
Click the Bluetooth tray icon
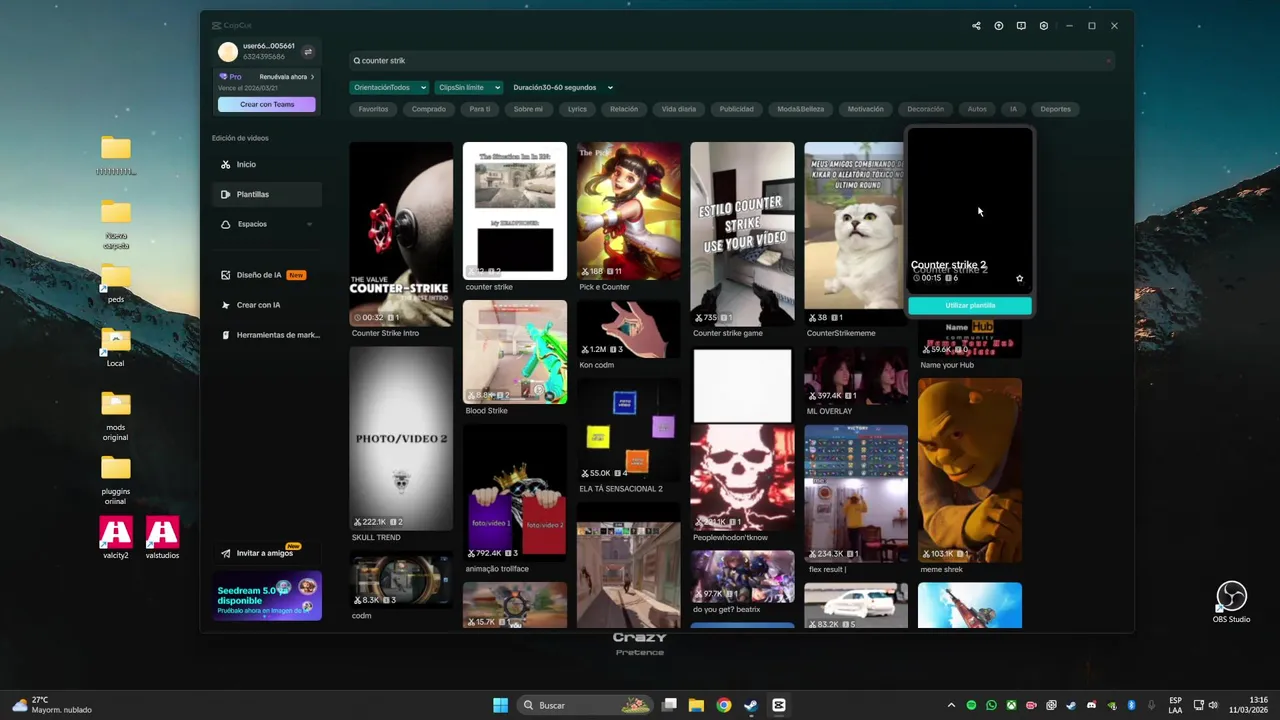tap(1131, 705)
